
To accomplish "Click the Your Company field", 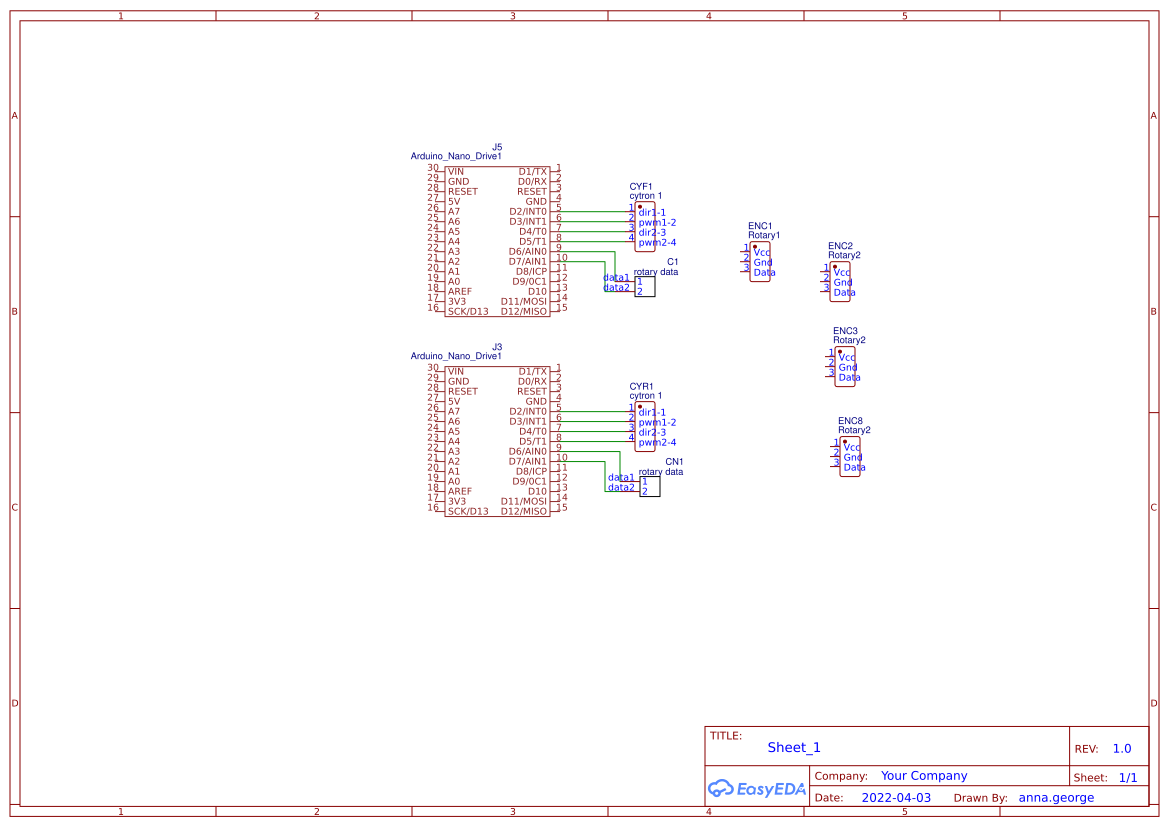I will pyautogui.click(x=922, y=775).
